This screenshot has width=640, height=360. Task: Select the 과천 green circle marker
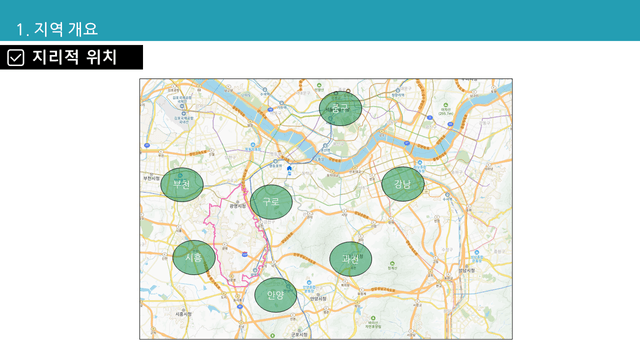[351, 259]
